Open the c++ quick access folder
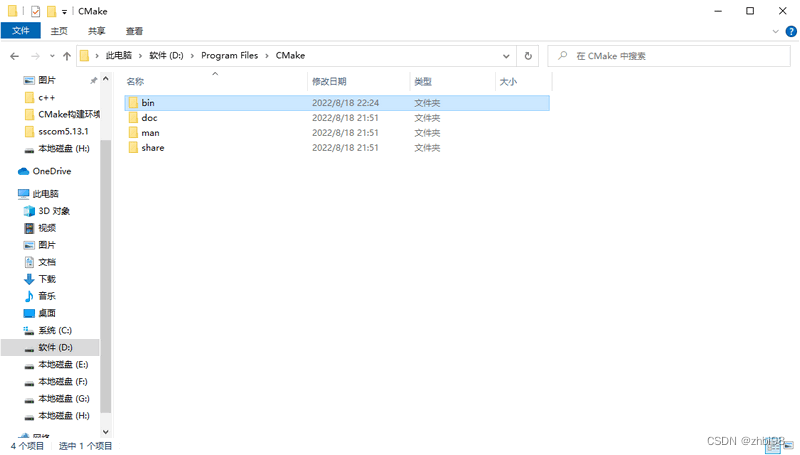 click(46, 97)
